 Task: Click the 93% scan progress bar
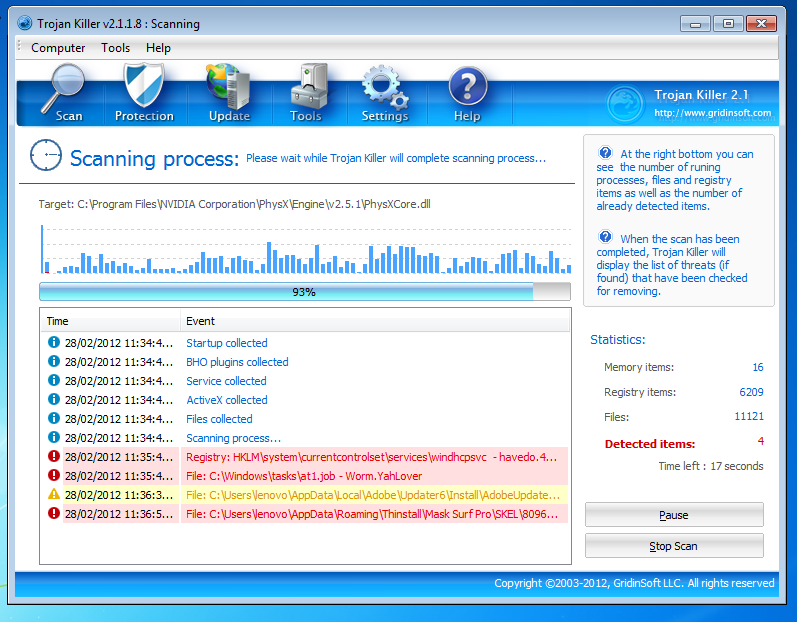304,292
